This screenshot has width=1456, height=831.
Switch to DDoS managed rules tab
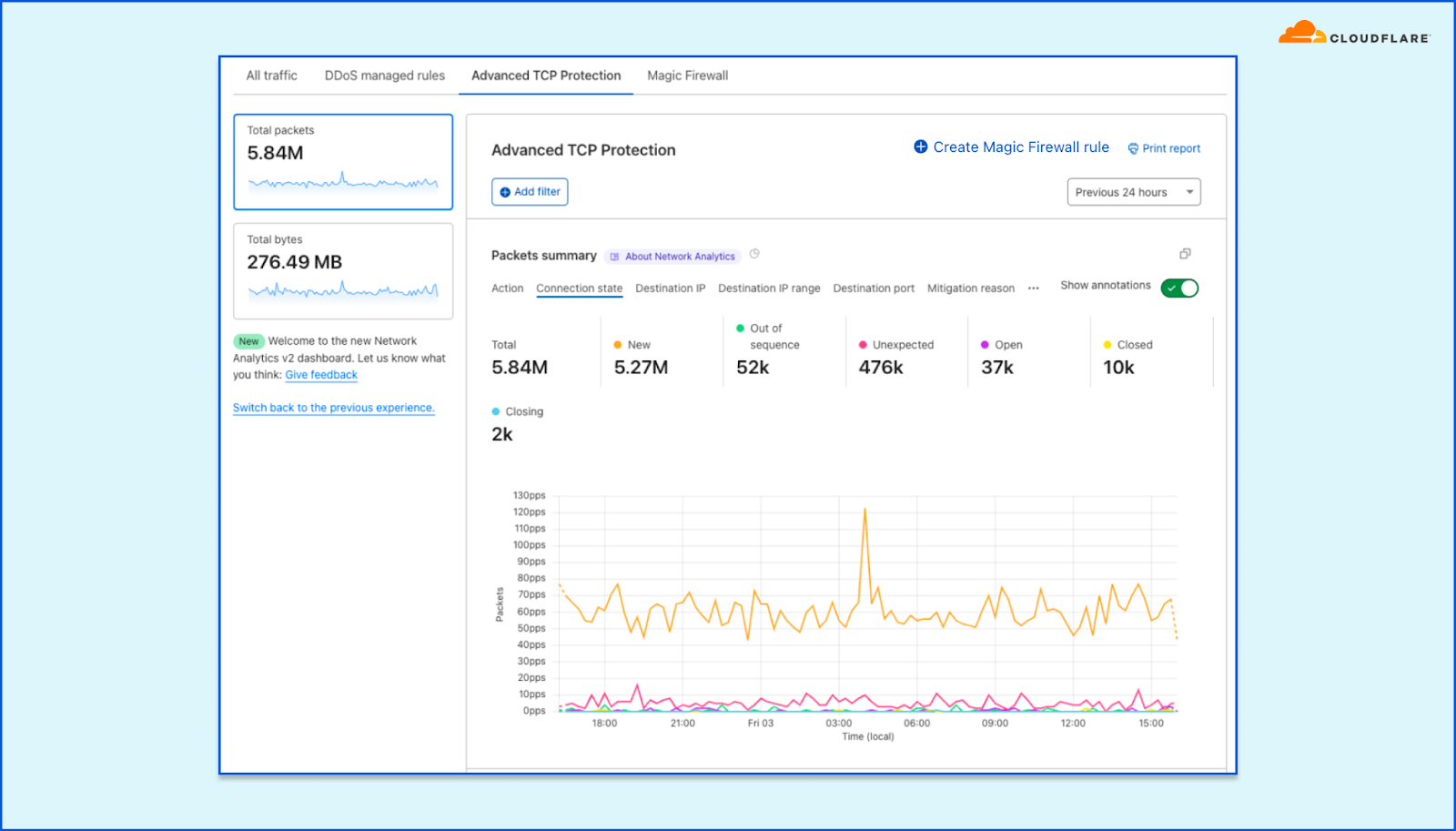384,76
